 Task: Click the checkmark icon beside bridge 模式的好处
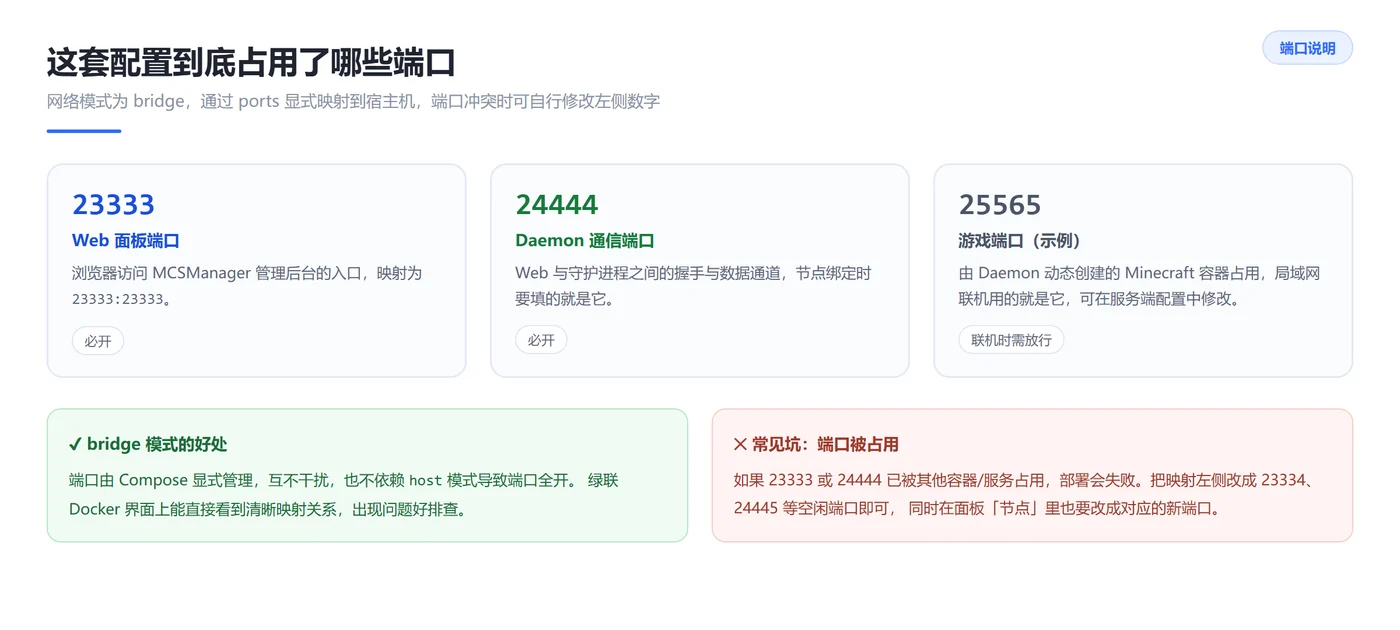point(75,444)
